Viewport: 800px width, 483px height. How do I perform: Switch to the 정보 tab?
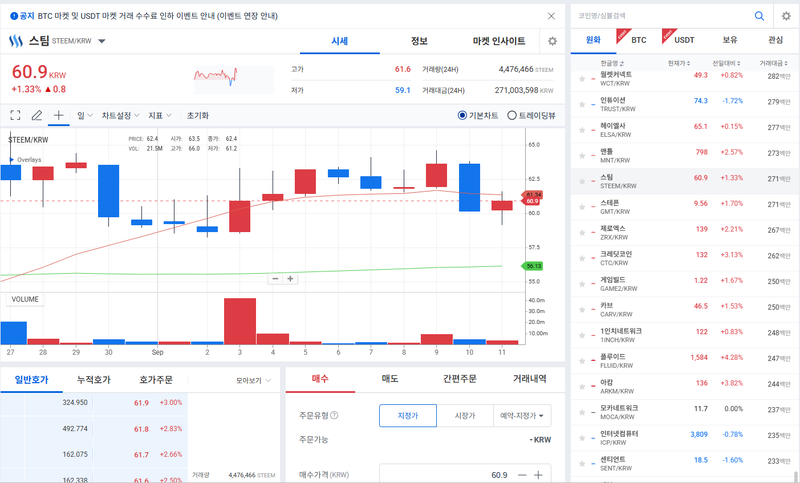pos(419,41)
